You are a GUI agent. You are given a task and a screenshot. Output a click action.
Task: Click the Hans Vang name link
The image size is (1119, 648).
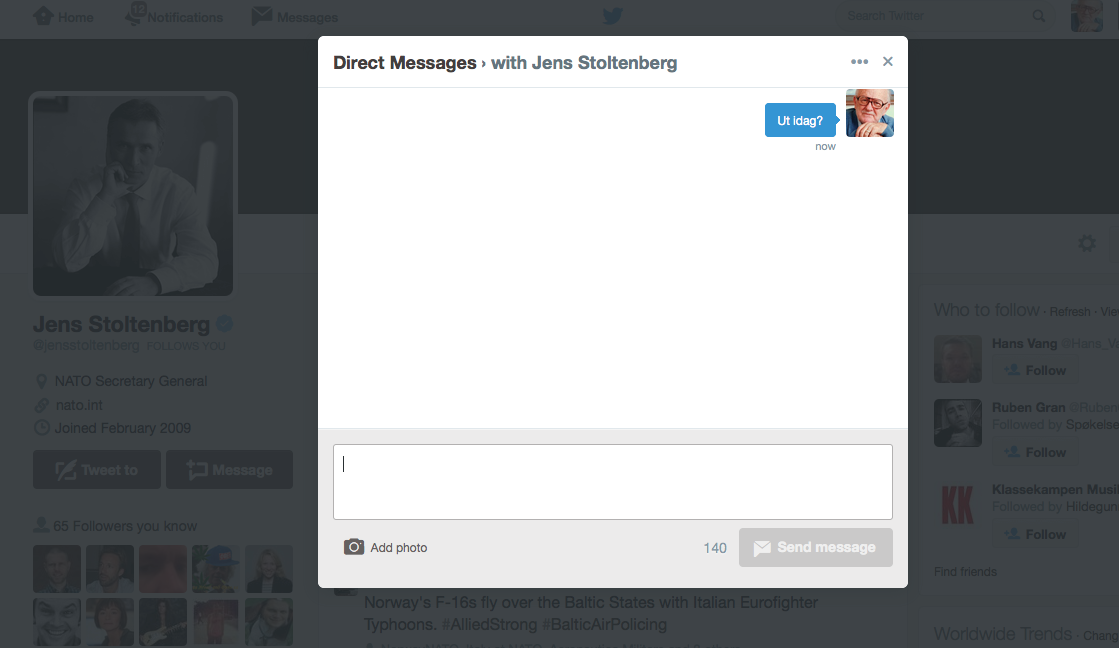1024,343
